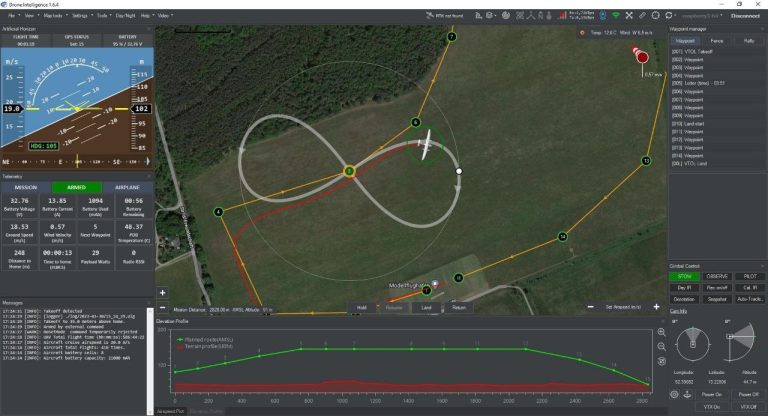
Task: Toggle Day IR camera mode
Action: click(x=685, y=287)
